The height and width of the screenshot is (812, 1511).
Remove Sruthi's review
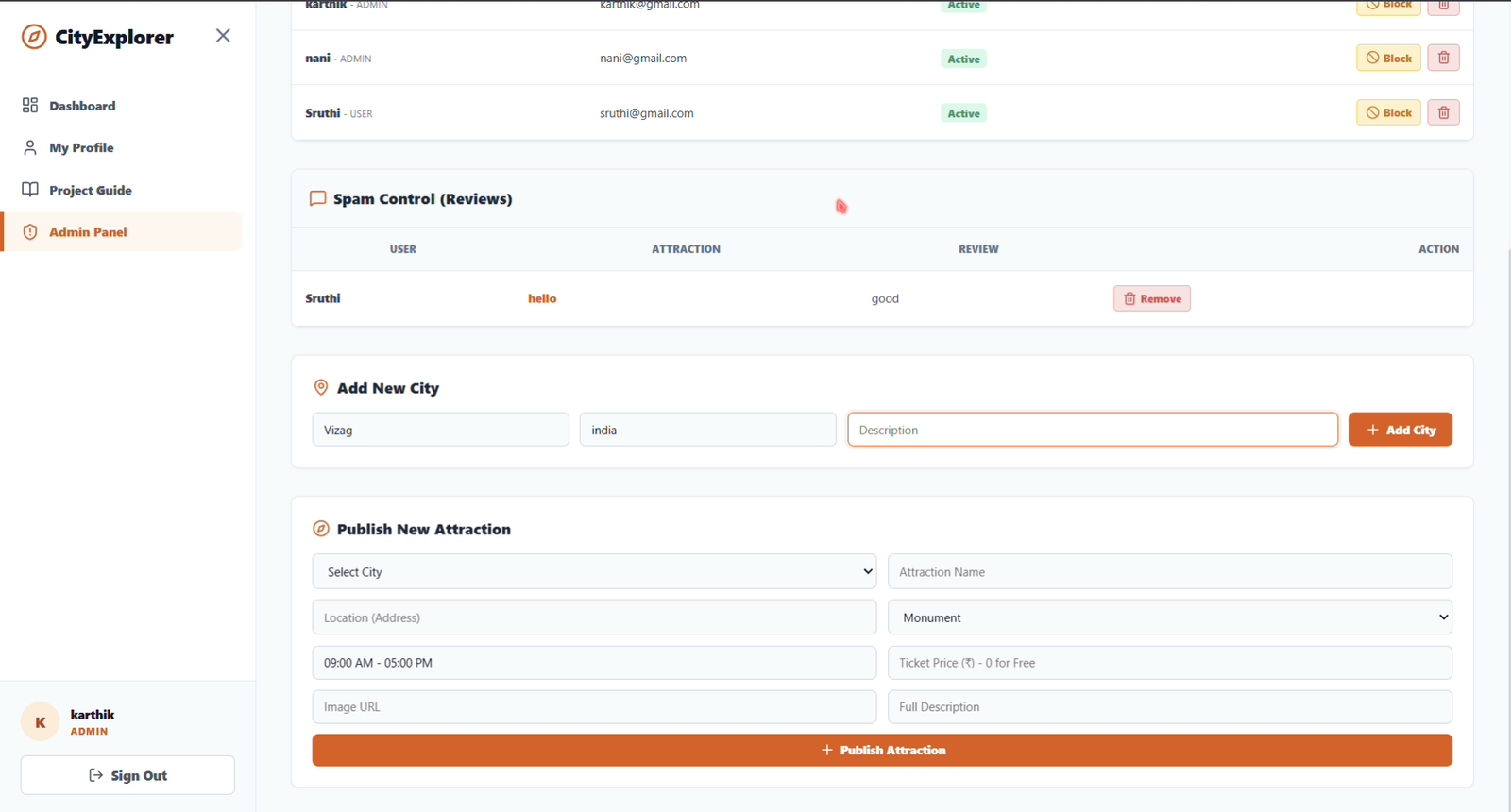(x=1151, y=298)
